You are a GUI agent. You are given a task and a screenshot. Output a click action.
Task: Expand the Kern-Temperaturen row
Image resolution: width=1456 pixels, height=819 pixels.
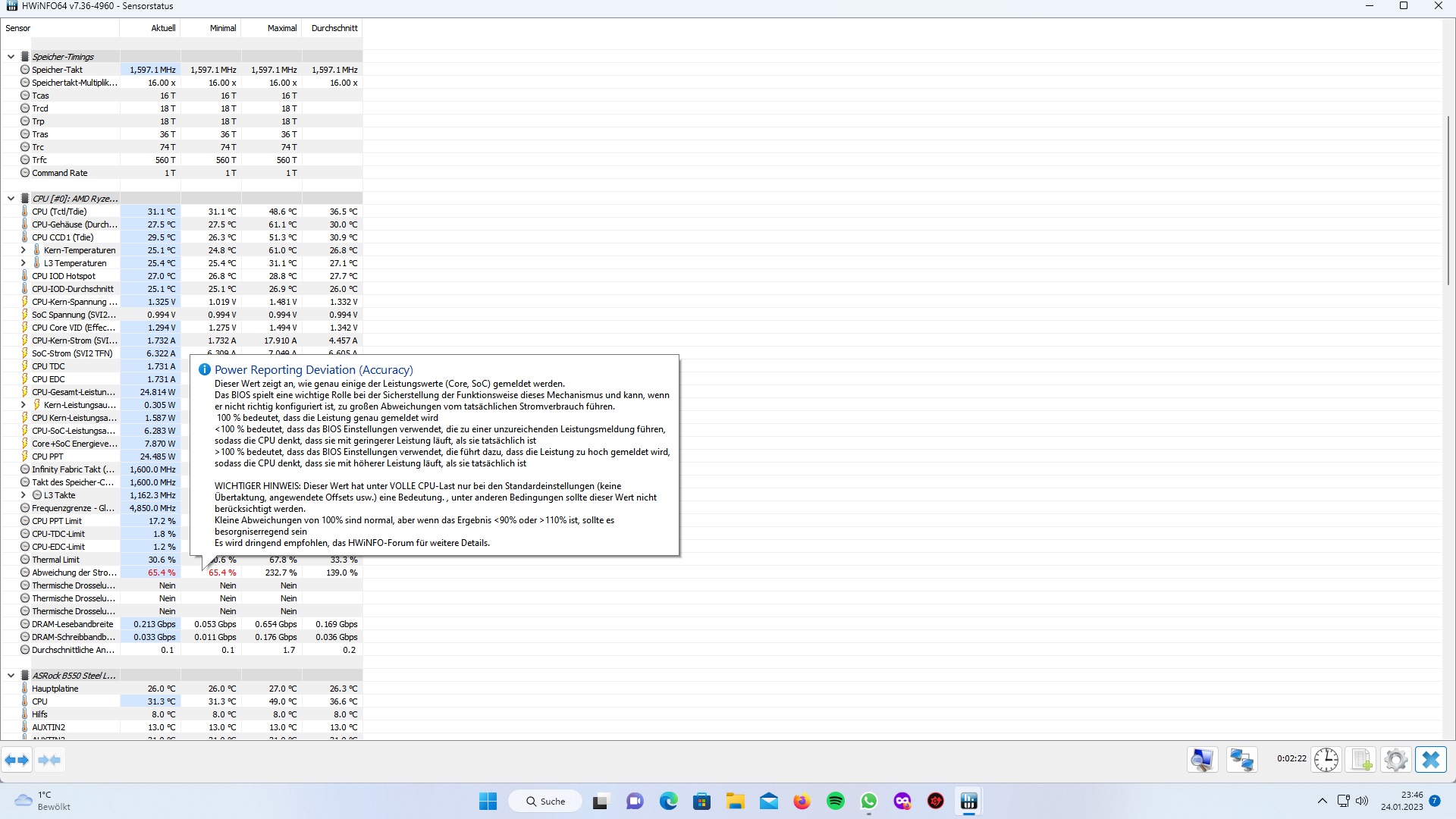(x=23, y=250)
